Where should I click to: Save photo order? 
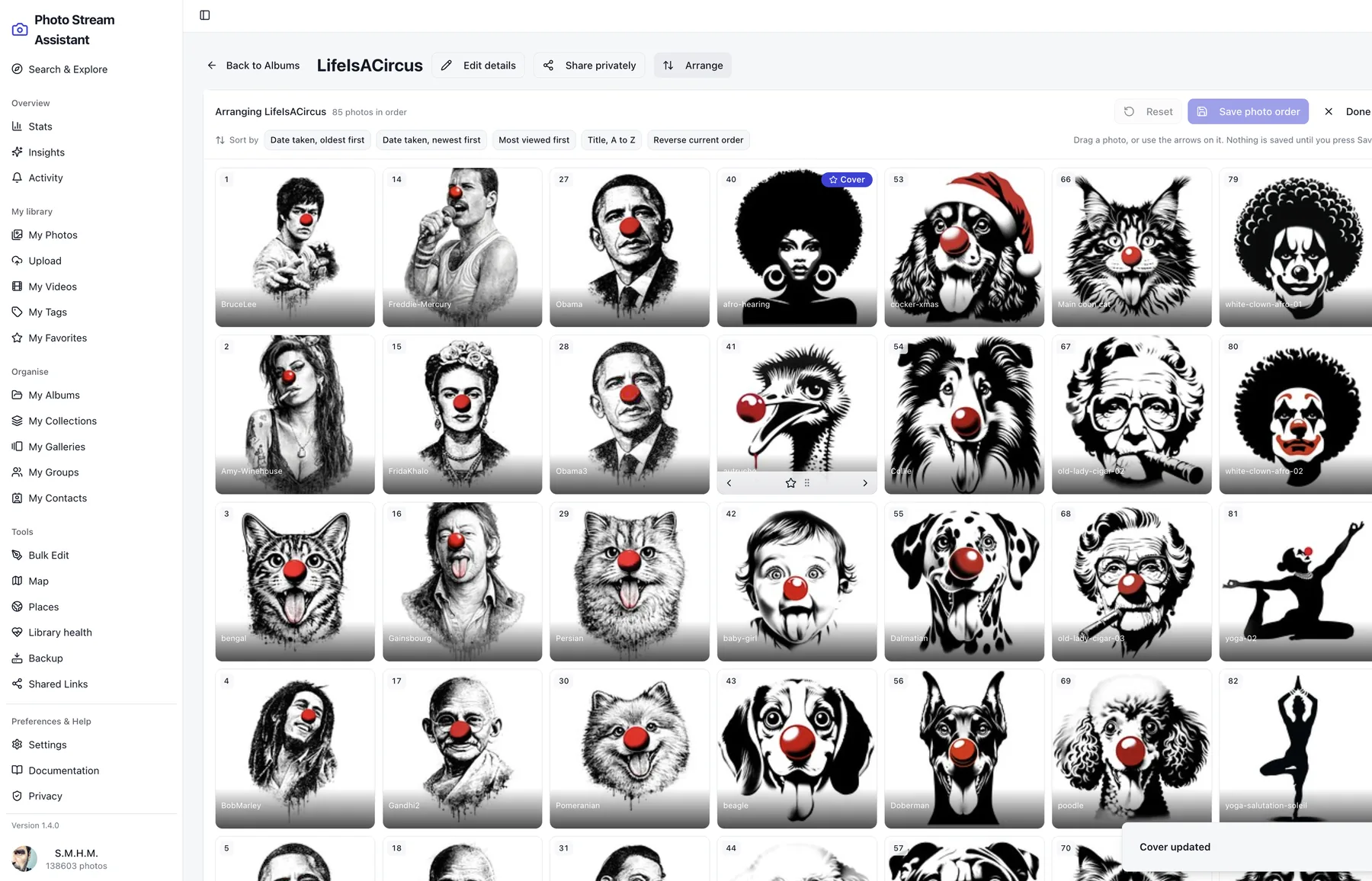coord(1248,111)
